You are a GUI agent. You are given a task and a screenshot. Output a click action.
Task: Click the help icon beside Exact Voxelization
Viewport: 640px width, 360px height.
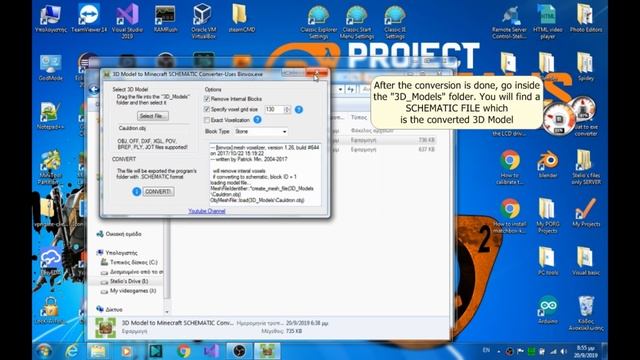pos(257,120)
